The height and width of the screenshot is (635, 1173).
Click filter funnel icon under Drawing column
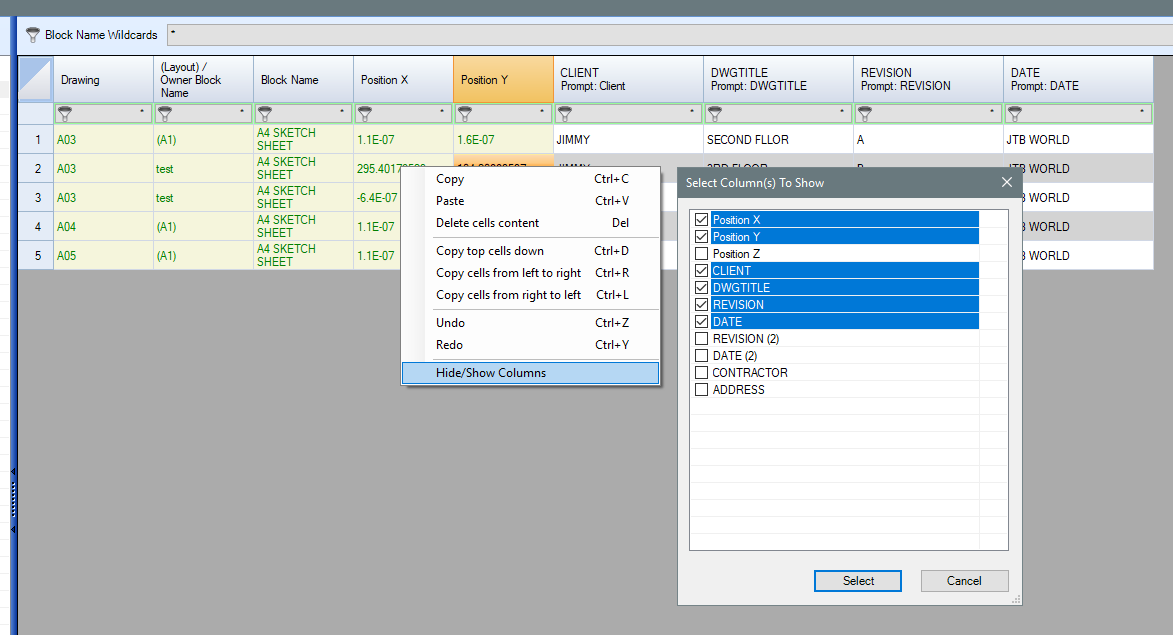click(x=65, y=113)
